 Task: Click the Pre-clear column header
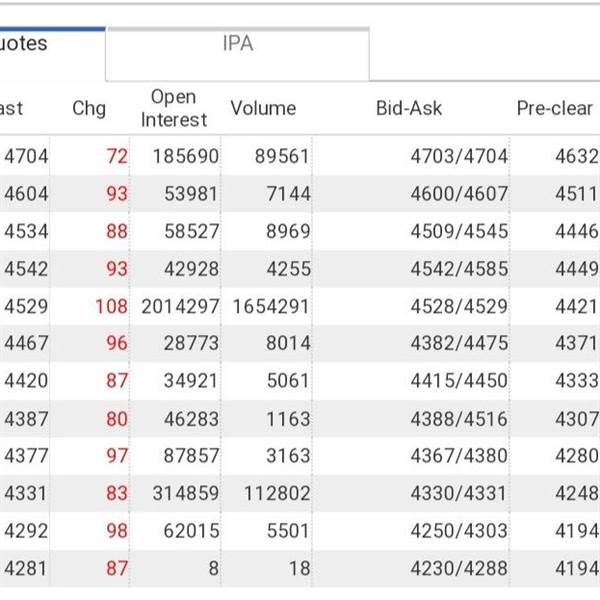pyautogui.click(x=555, y=108)
